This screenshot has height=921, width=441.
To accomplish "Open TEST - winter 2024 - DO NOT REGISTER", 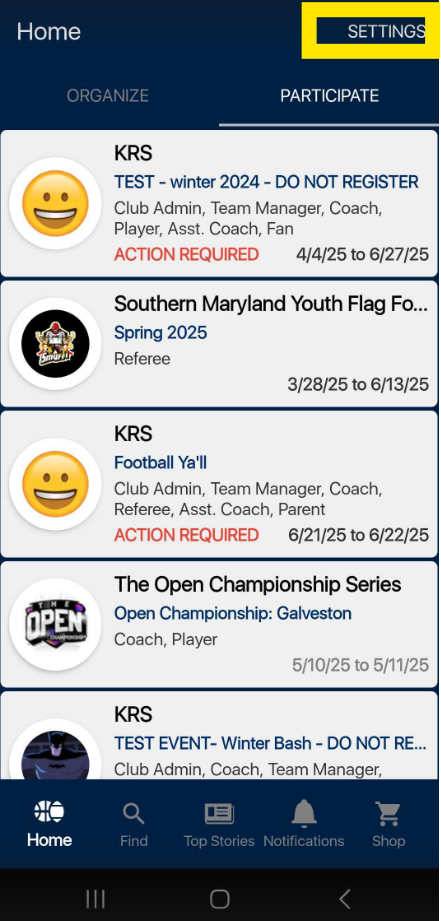I will [267, 182].
